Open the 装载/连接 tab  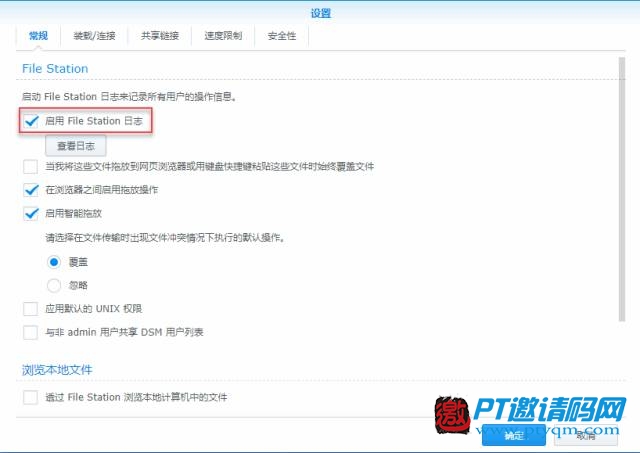click(94, 36)
